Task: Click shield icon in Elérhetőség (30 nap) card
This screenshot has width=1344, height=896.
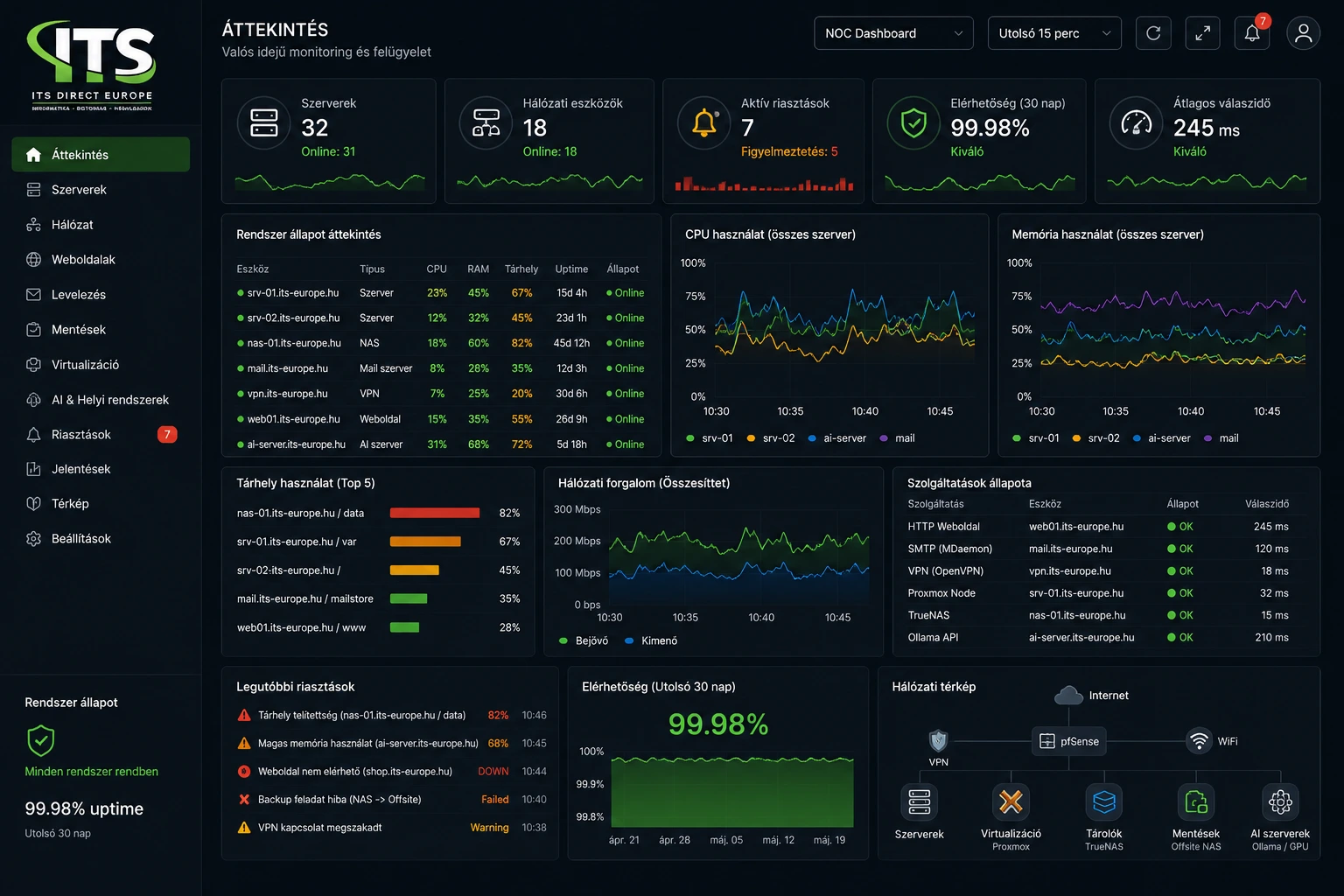Action: [913, 123]
